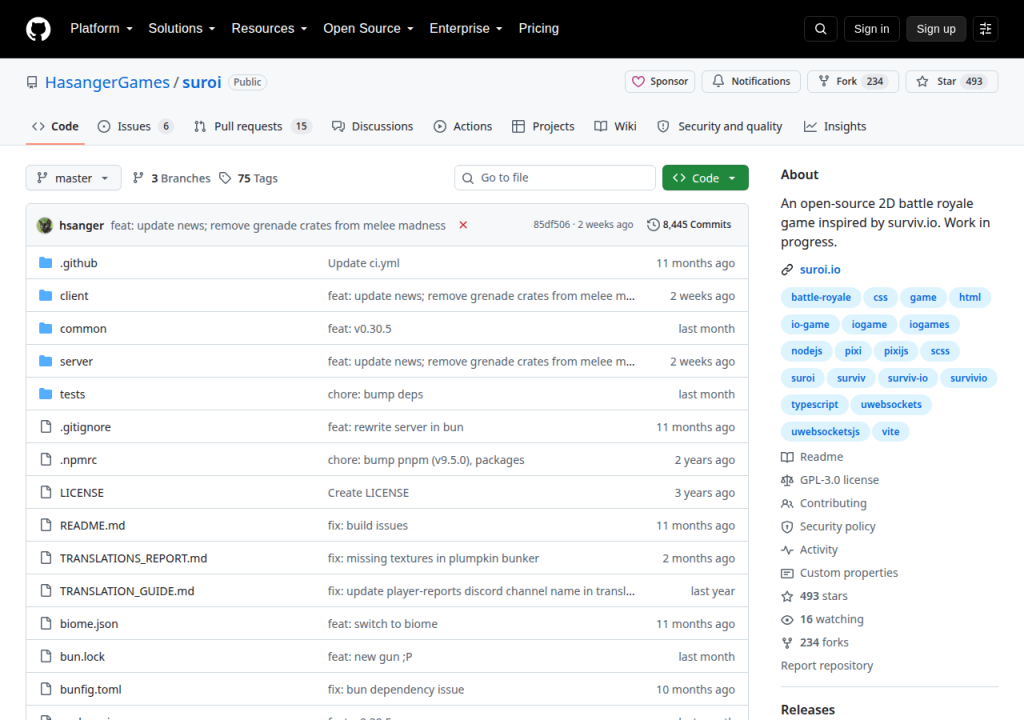Open the 85df506 commit hash link
1024x720 pixels.
(551, 225)
